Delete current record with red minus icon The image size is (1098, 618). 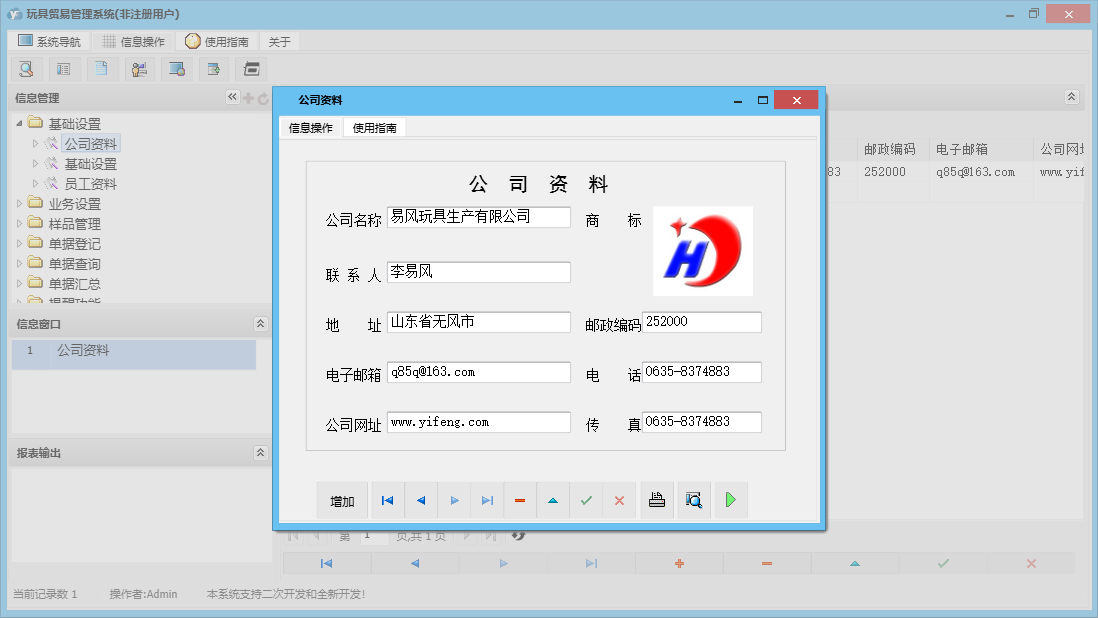pos(520,500)
